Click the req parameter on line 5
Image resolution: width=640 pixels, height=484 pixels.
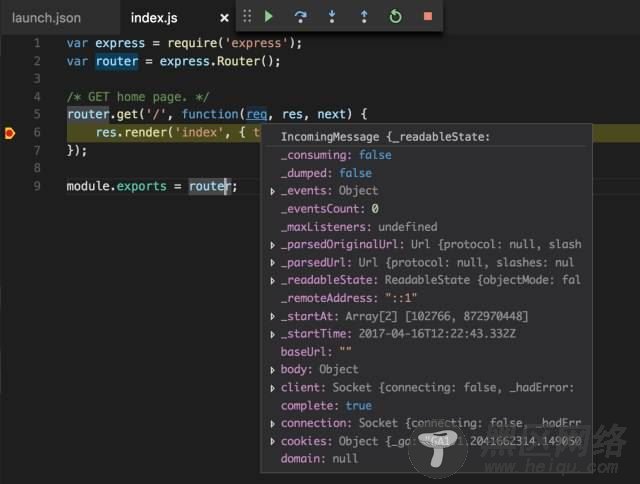pyautogui.click(x=257, y=114)
